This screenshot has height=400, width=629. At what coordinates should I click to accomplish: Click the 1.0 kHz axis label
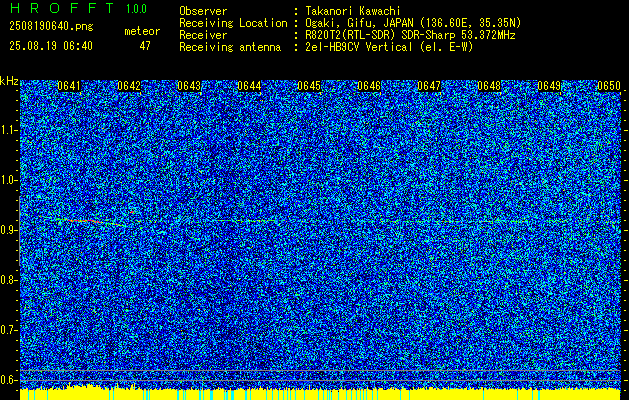coord(8,180)
